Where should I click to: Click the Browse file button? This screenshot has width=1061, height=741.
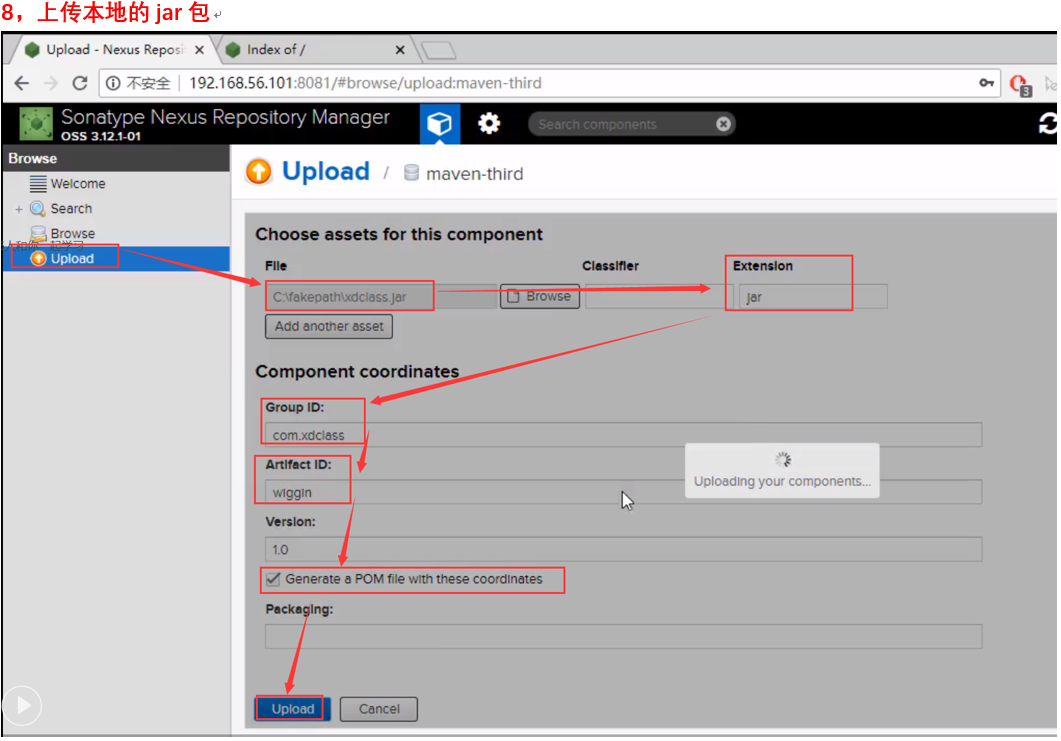tap(539, 296)
